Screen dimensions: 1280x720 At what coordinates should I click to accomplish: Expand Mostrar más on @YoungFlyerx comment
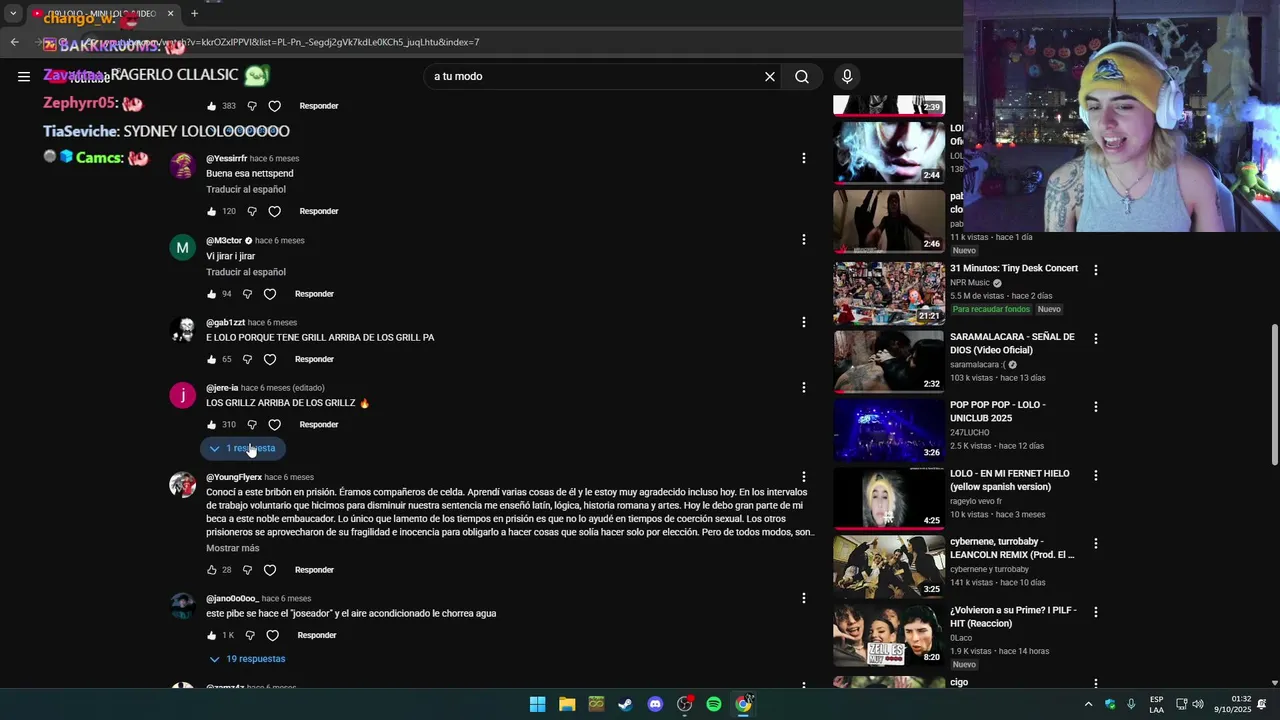click(x=232, y=548)
